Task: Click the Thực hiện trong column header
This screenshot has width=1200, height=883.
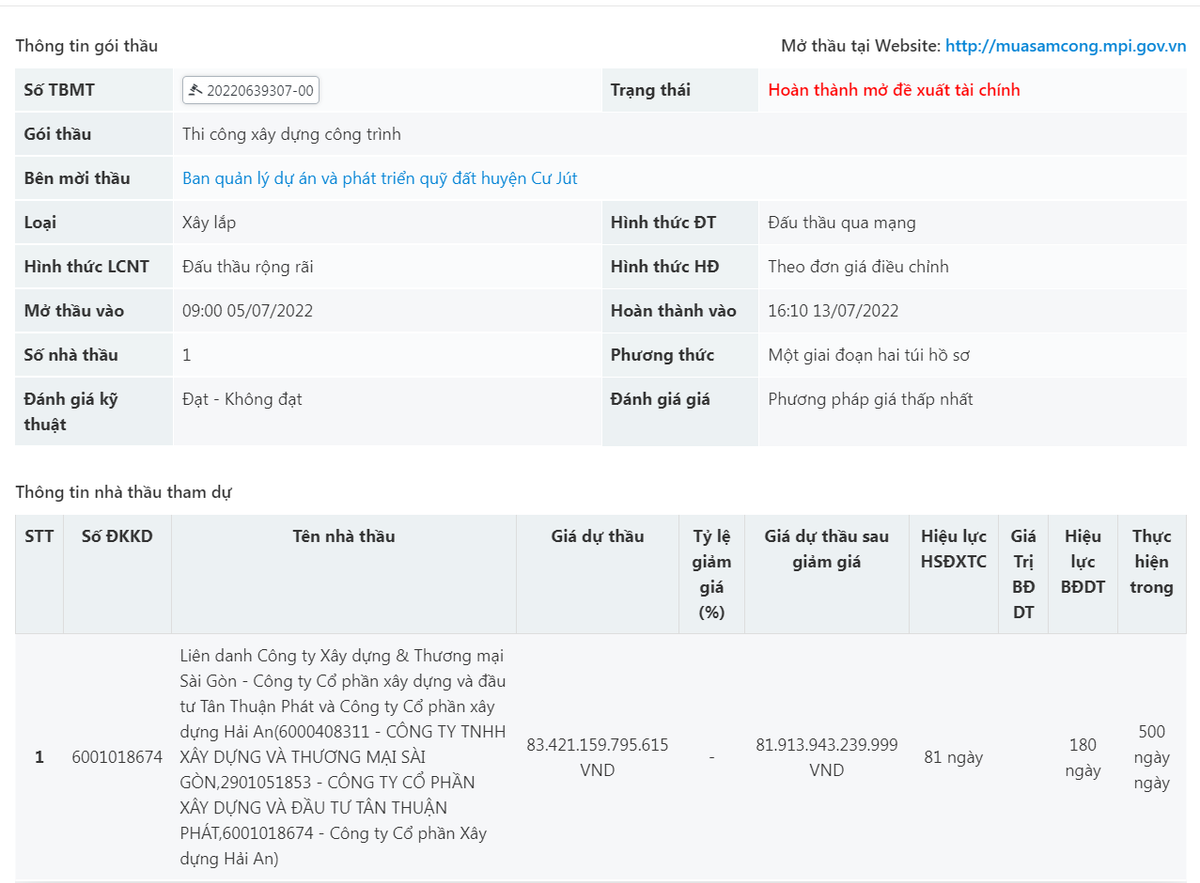Action: pyautogui.click(x=1151, y=562)
